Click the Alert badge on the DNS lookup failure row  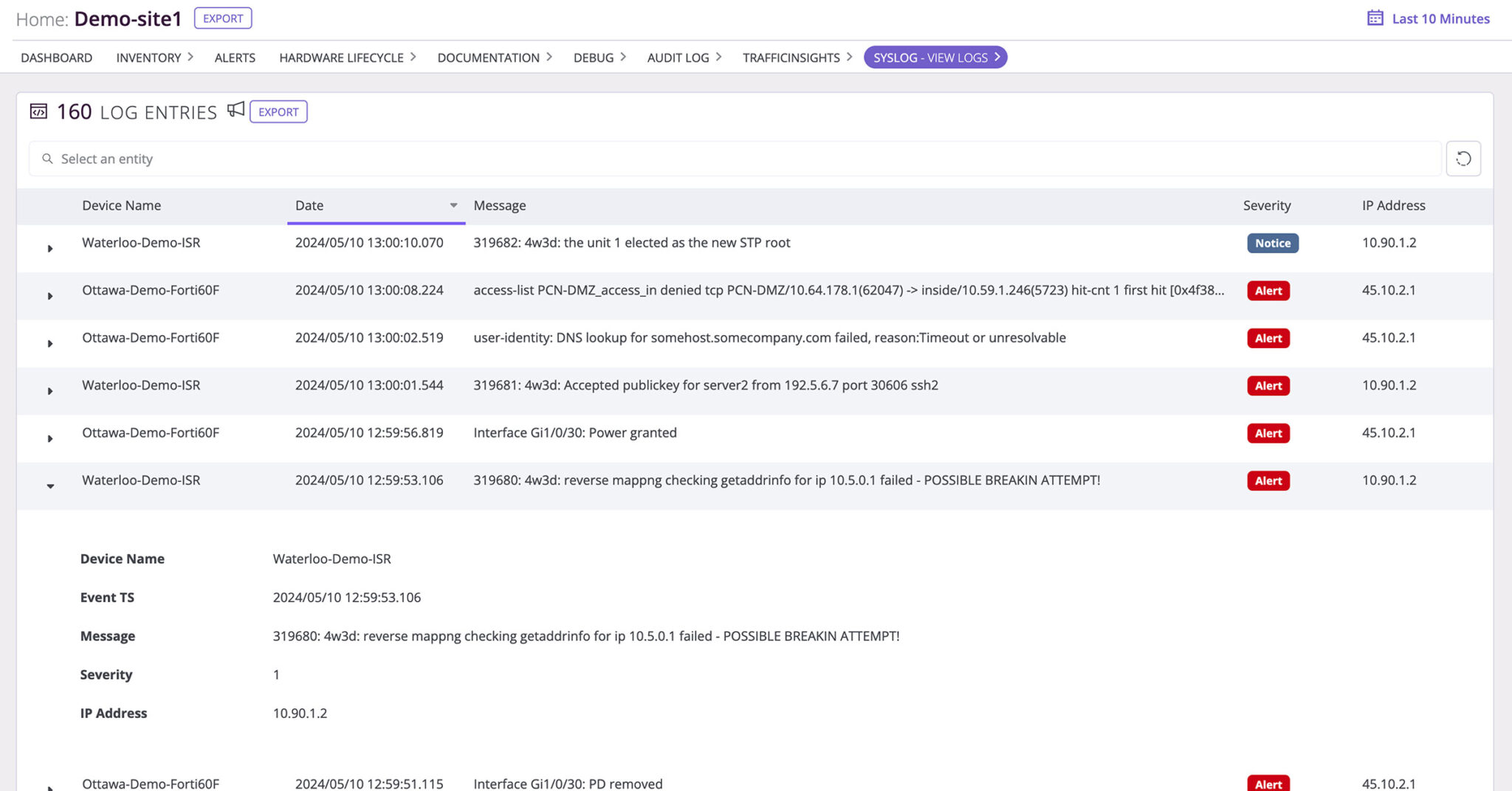(1268, 338)
